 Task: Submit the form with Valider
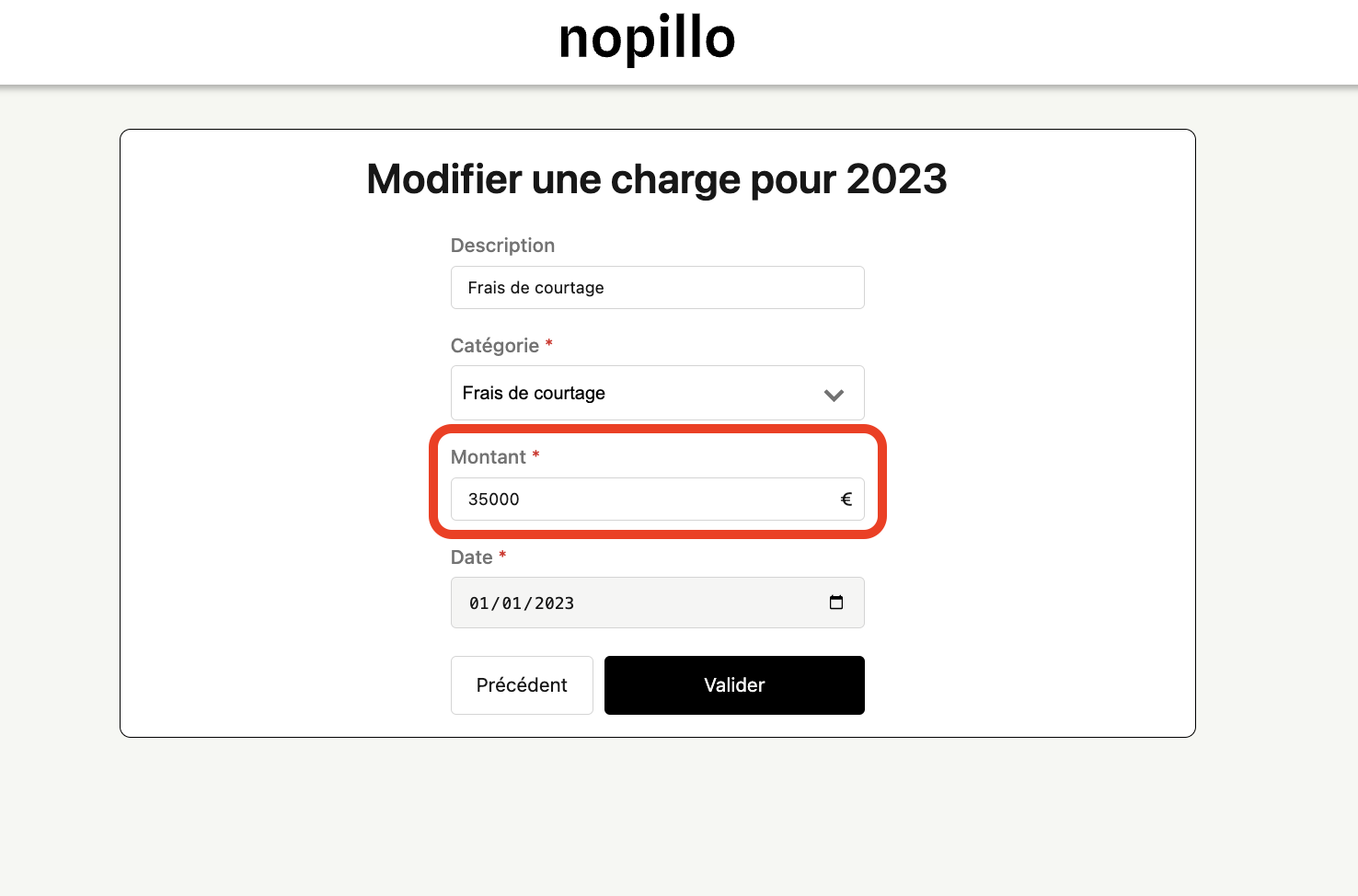click(x=733, y=685)
